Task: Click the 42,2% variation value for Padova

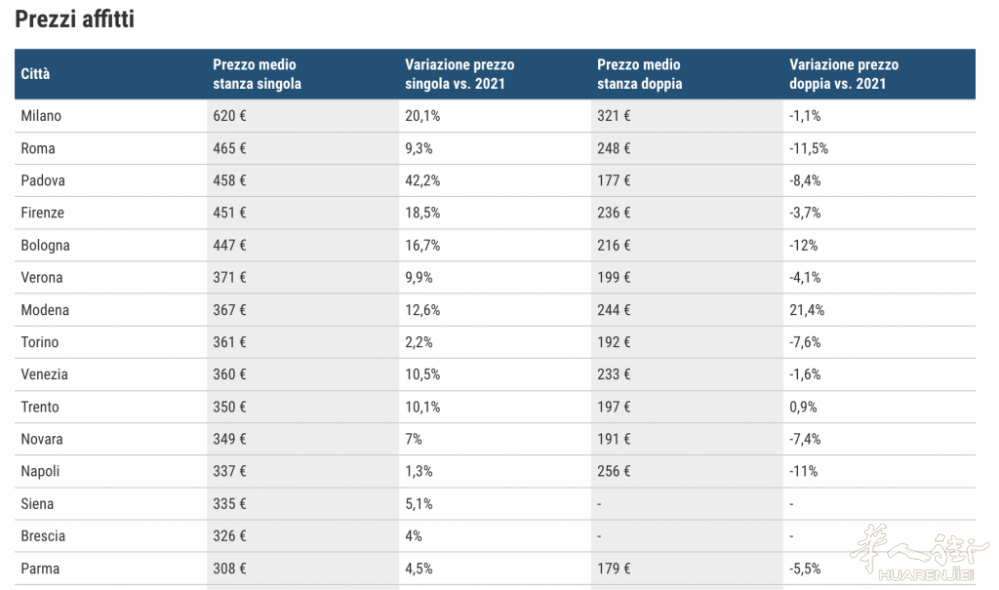Action: coord(422,181)
